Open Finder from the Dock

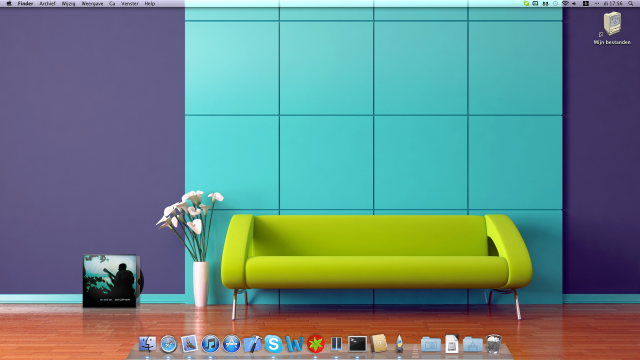[147, 344]
